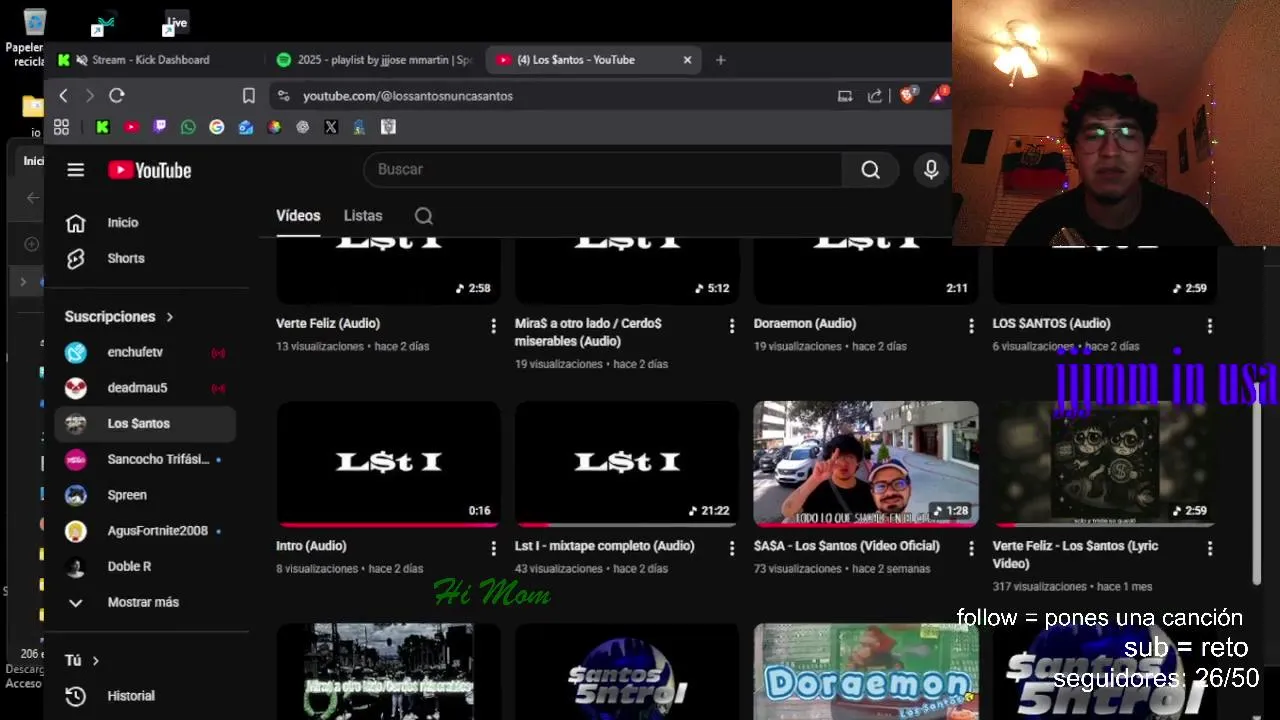Open Los $antos subscription

click(145, 423)
